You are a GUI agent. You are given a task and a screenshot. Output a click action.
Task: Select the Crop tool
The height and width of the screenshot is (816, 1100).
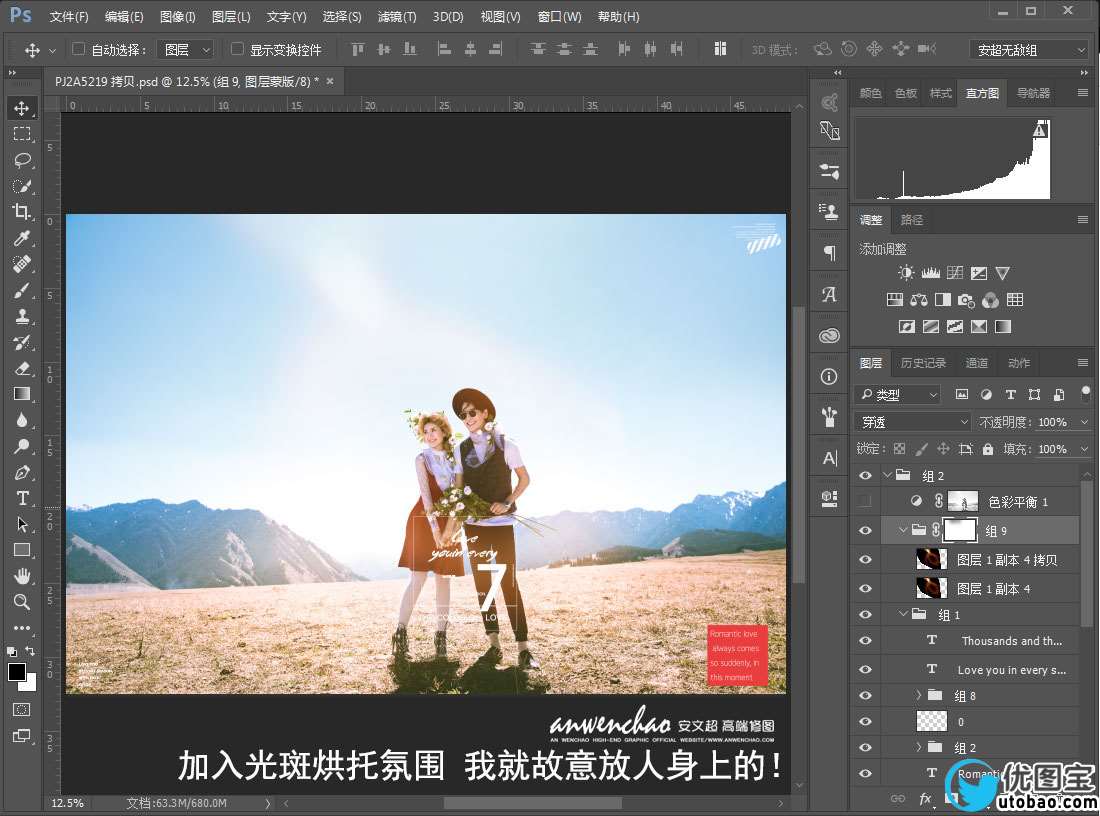(x=22, y=211)
